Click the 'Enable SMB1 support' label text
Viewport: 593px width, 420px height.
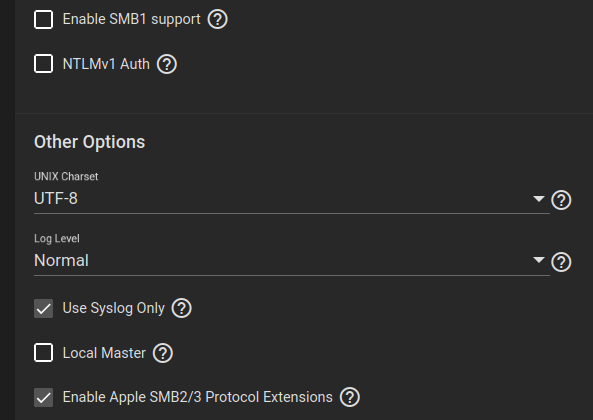pos(131,19)
